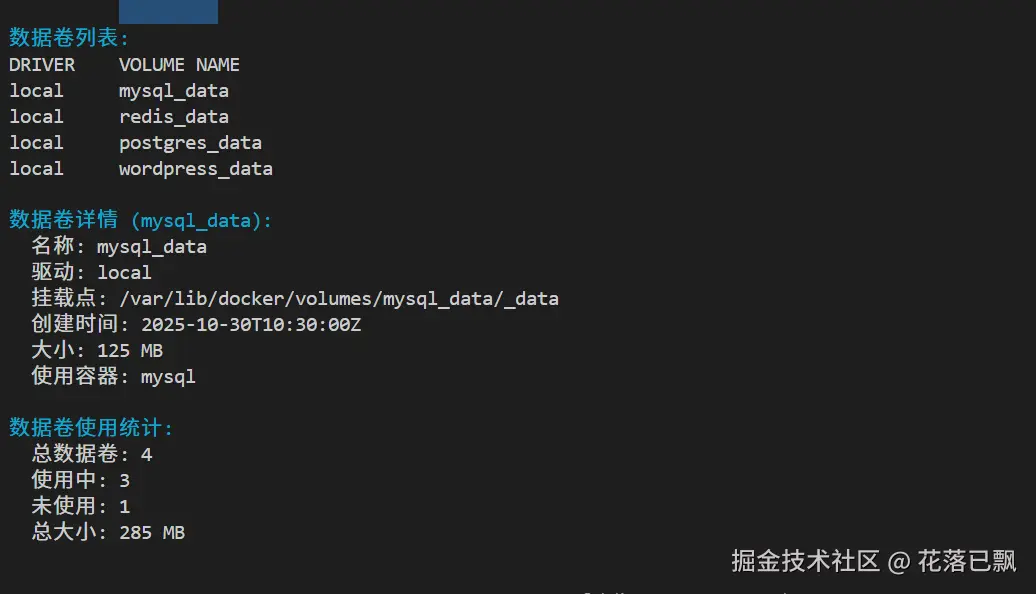Select the DRIVER column header
The height and width of the screenshot is (594, 1036).
42,65
